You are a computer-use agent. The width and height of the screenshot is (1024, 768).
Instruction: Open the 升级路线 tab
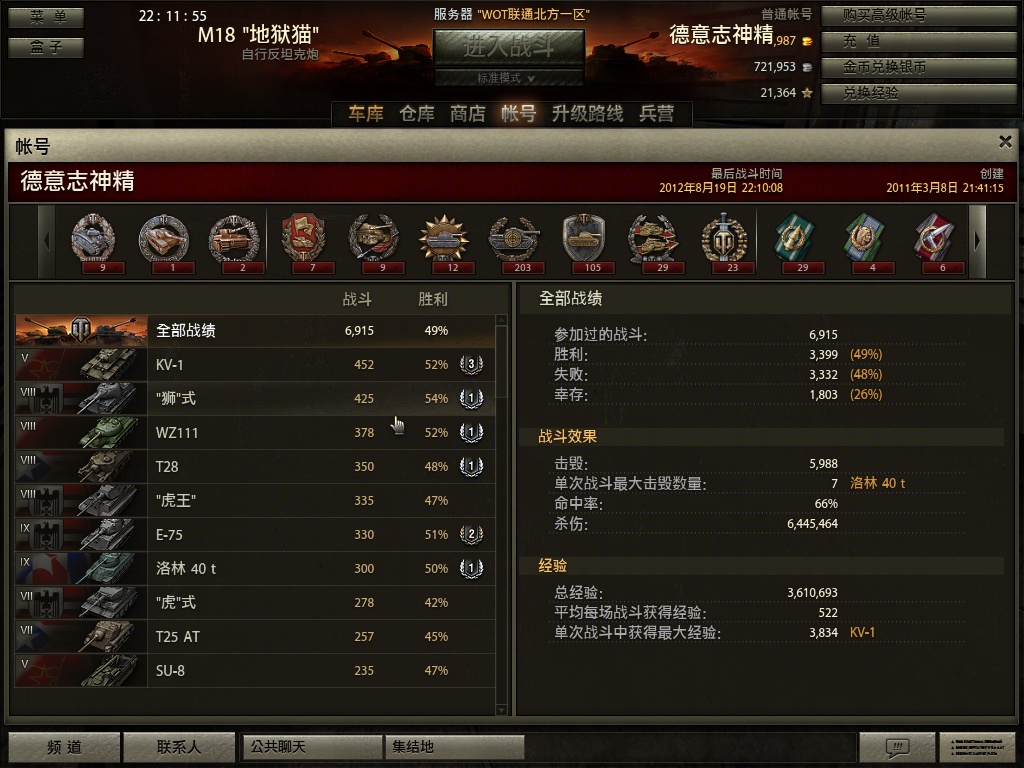click(587, 114)
